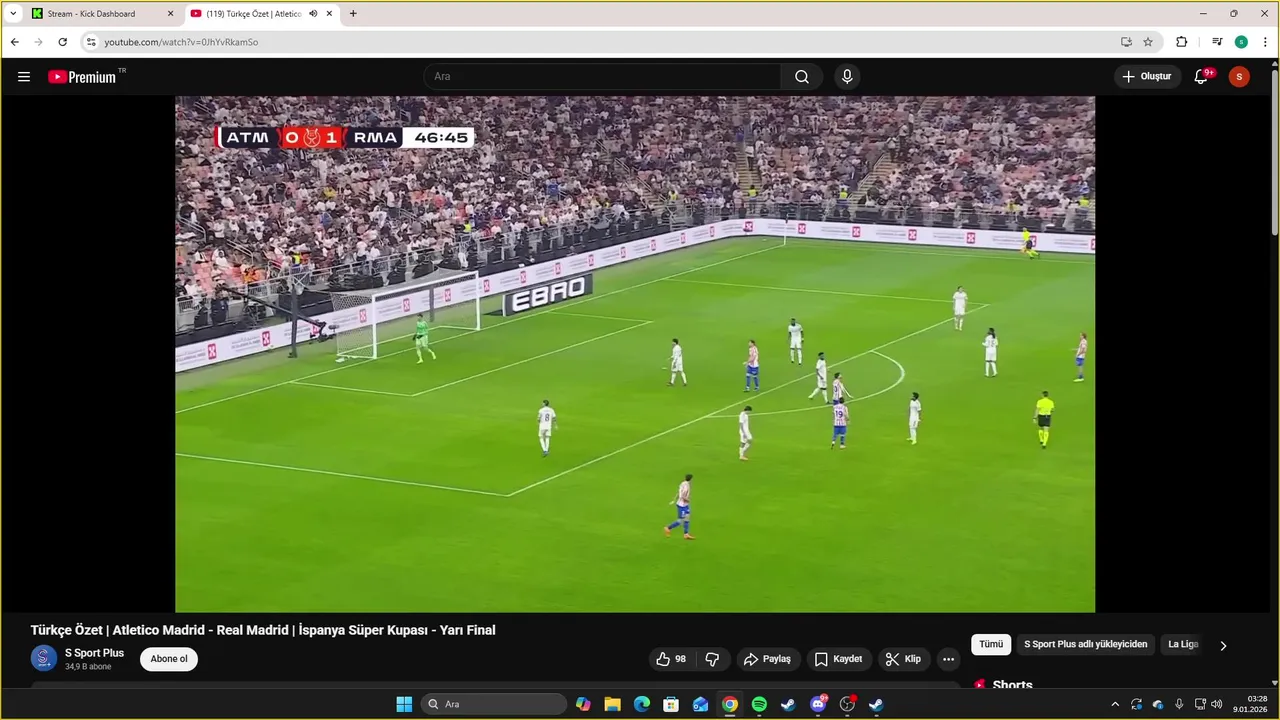Show next category chips with arrow
The height and width of the screenshot is (720, 1280).
tap(1223, 645)
